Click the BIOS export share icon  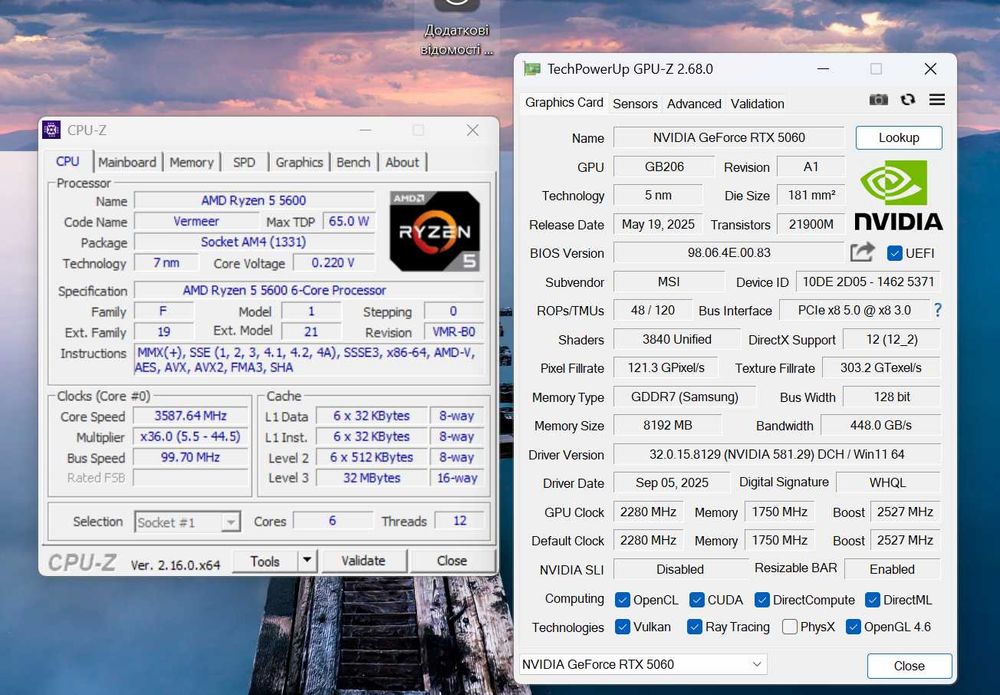tap(862, 252)
